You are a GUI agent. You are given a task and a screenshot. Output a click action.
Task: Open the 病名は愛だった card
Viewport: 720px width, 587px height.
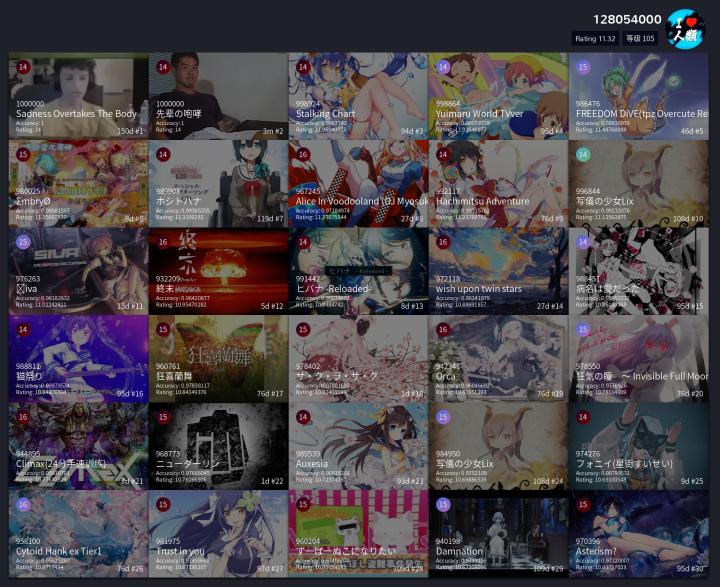638,271
